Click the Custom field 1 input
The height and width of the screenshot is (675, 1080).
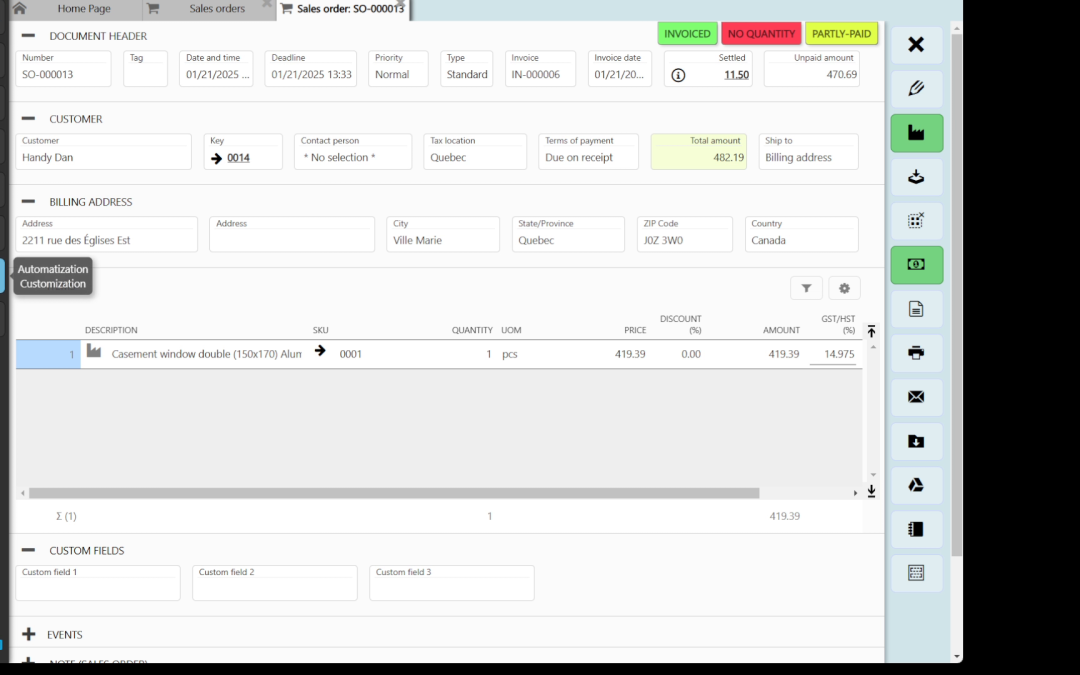click(x=98, y=583)
